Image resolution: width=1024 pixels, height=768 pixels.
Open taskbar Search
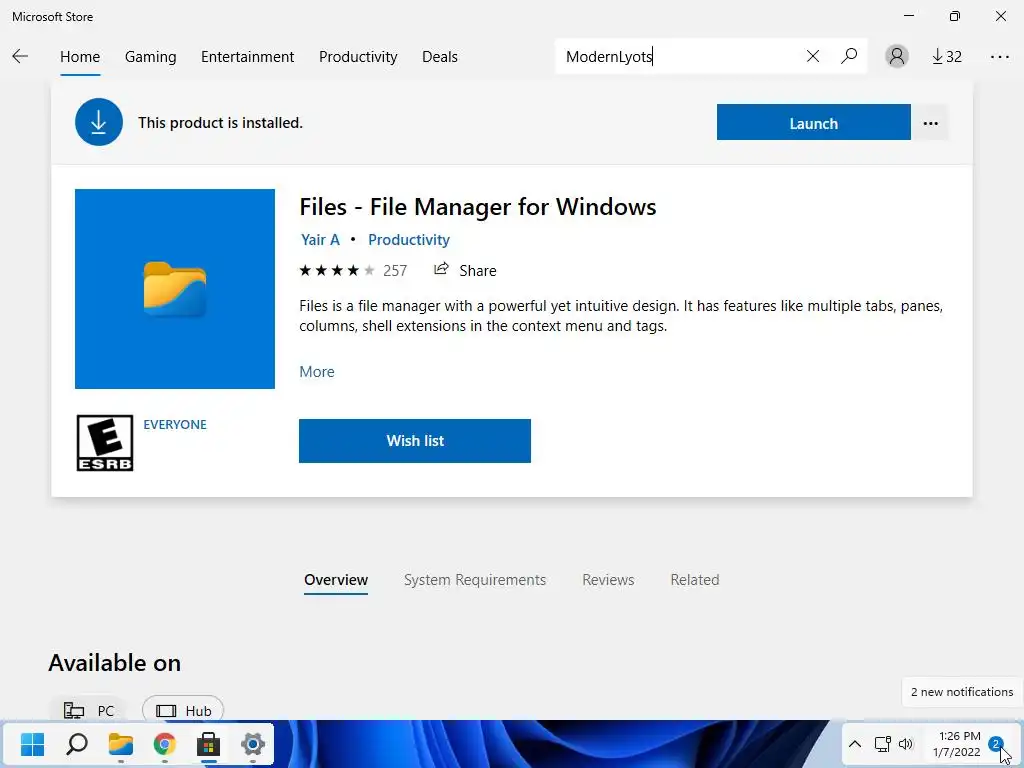point(77,744)
